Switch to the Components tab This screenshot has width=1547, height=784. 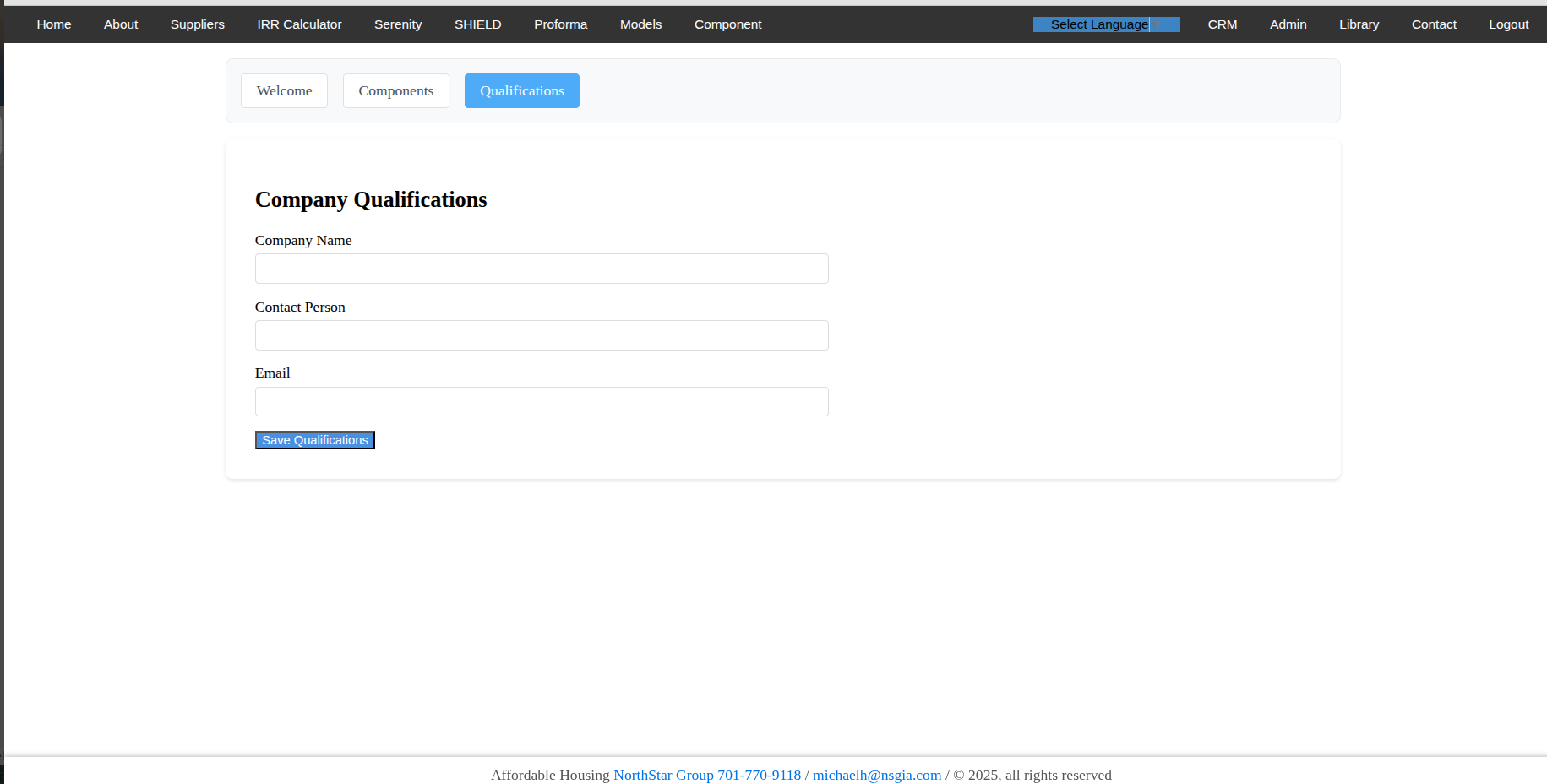click(395, 90)
